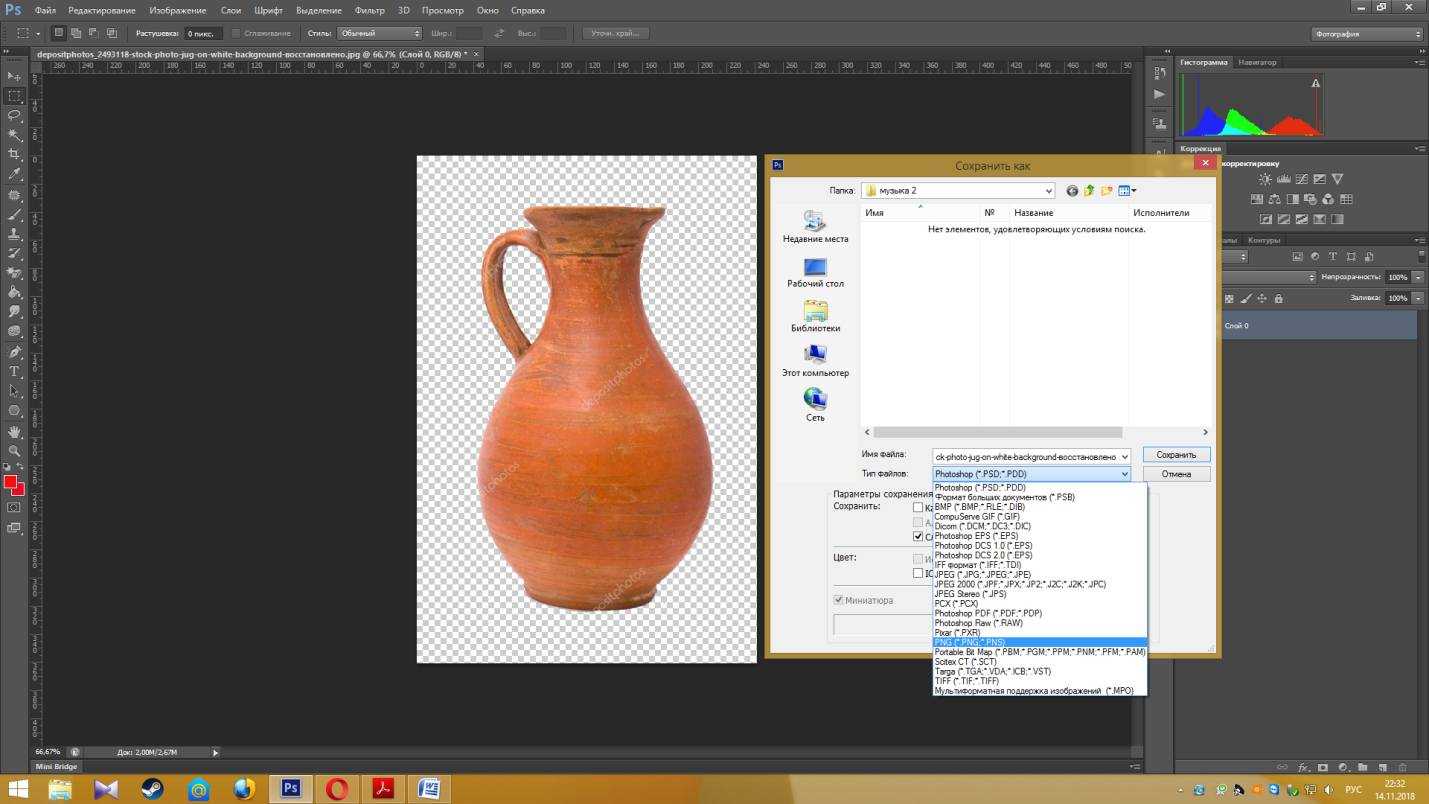The width and height of the screenshot is (1429, 804).
Task: Click the Имя файла text field
Action: point(1025,456)
